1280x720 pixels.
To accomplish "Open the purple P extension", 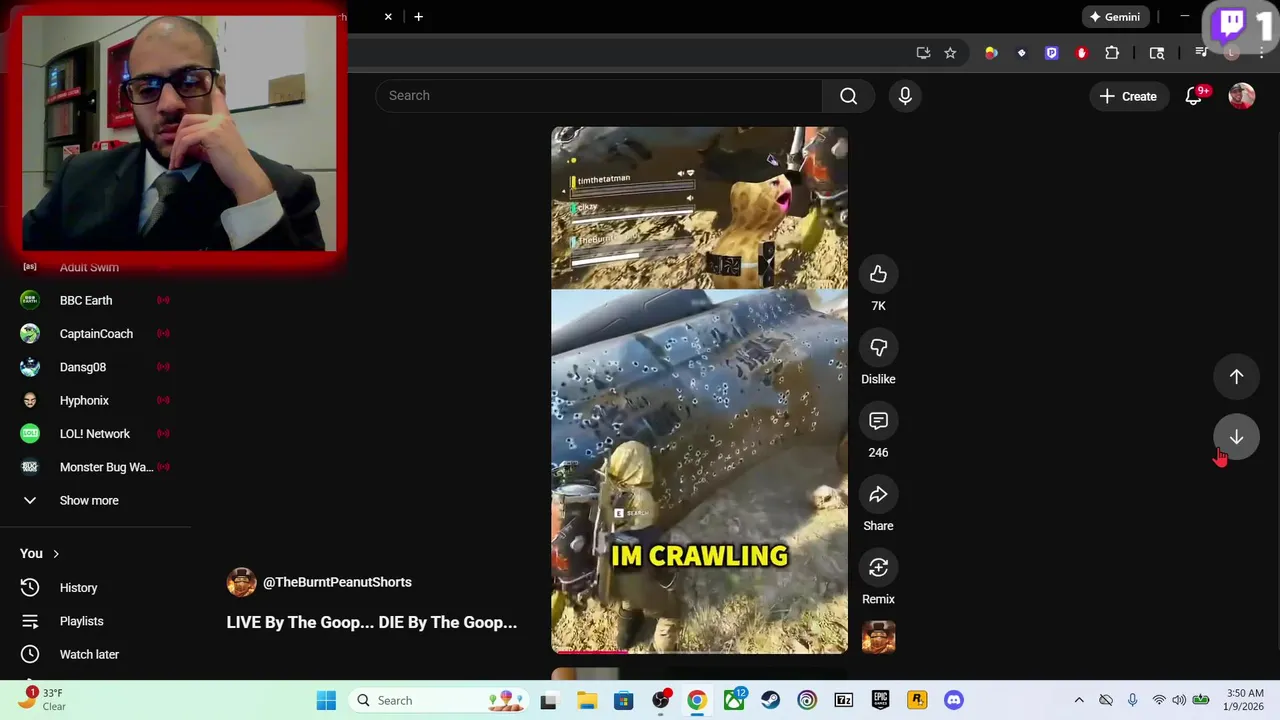I will (1051, 53).
